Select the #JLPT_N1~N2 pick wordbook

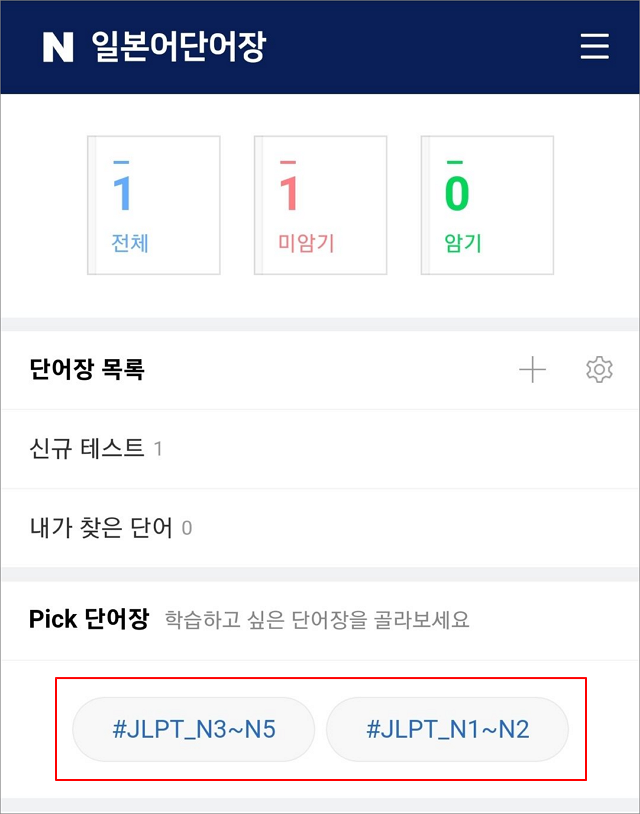pyautogui.click(x=447, y=729)
